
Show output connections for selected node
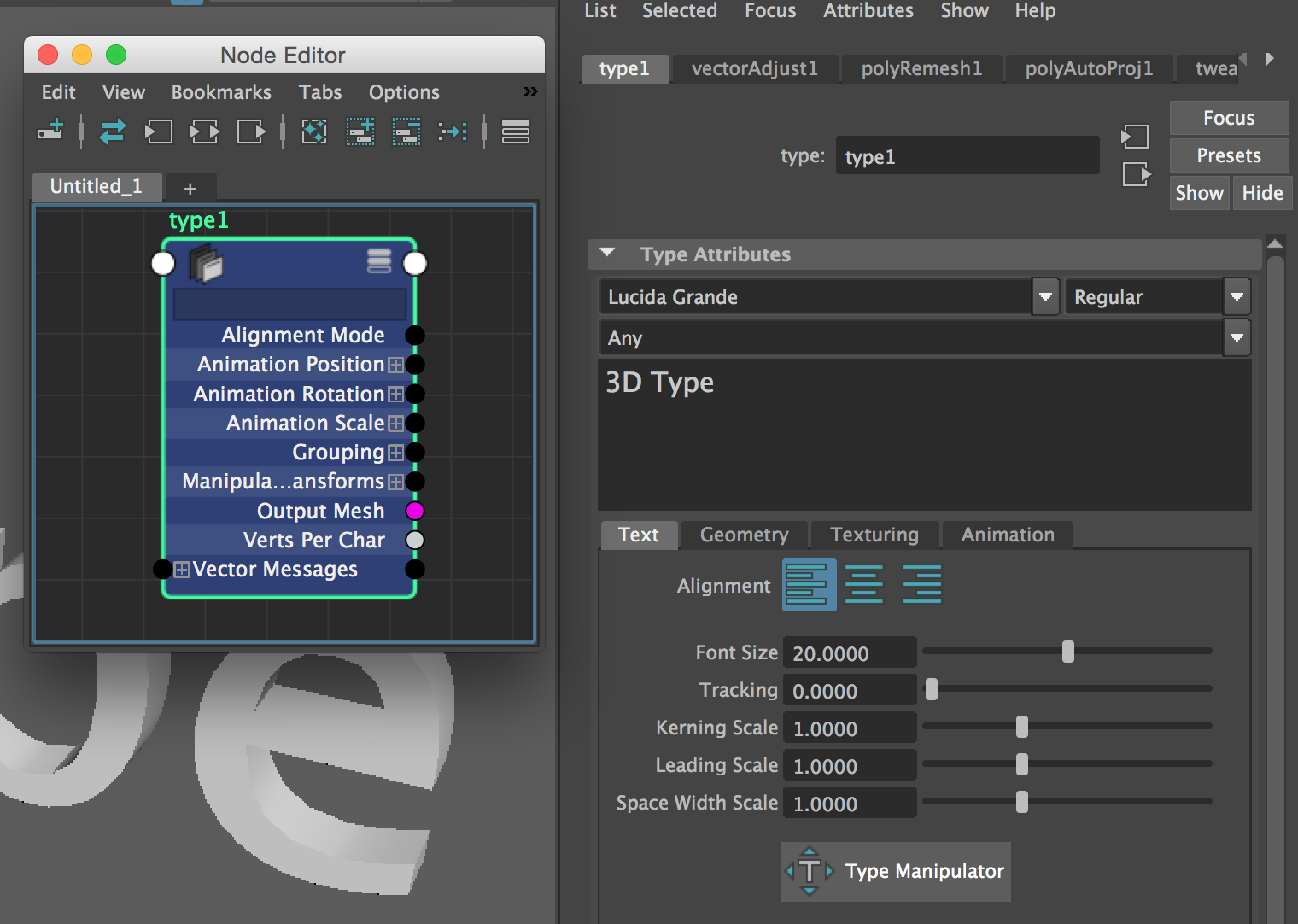250,132
